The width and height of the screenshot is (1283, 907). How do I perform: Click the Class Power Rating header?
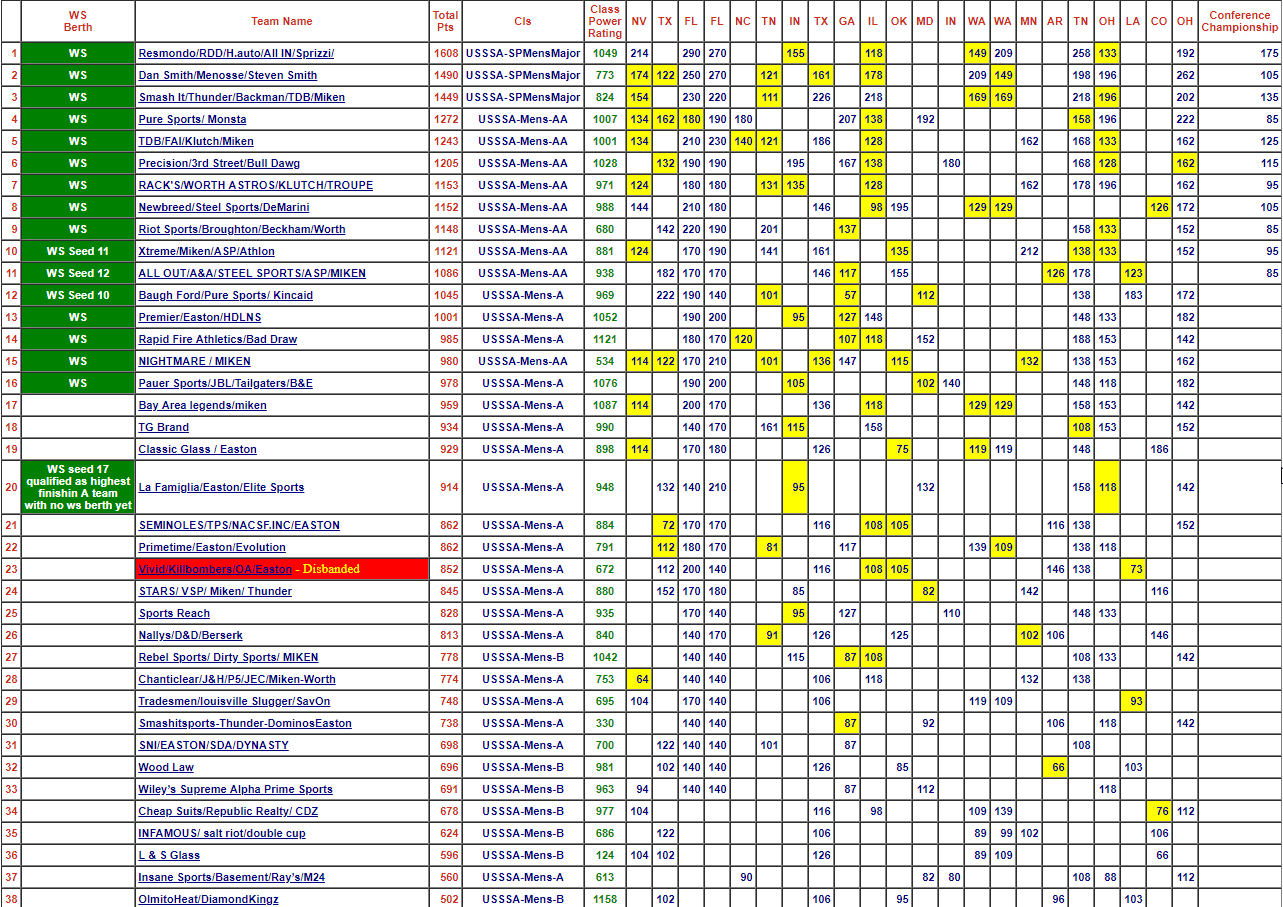coord(605,21)
